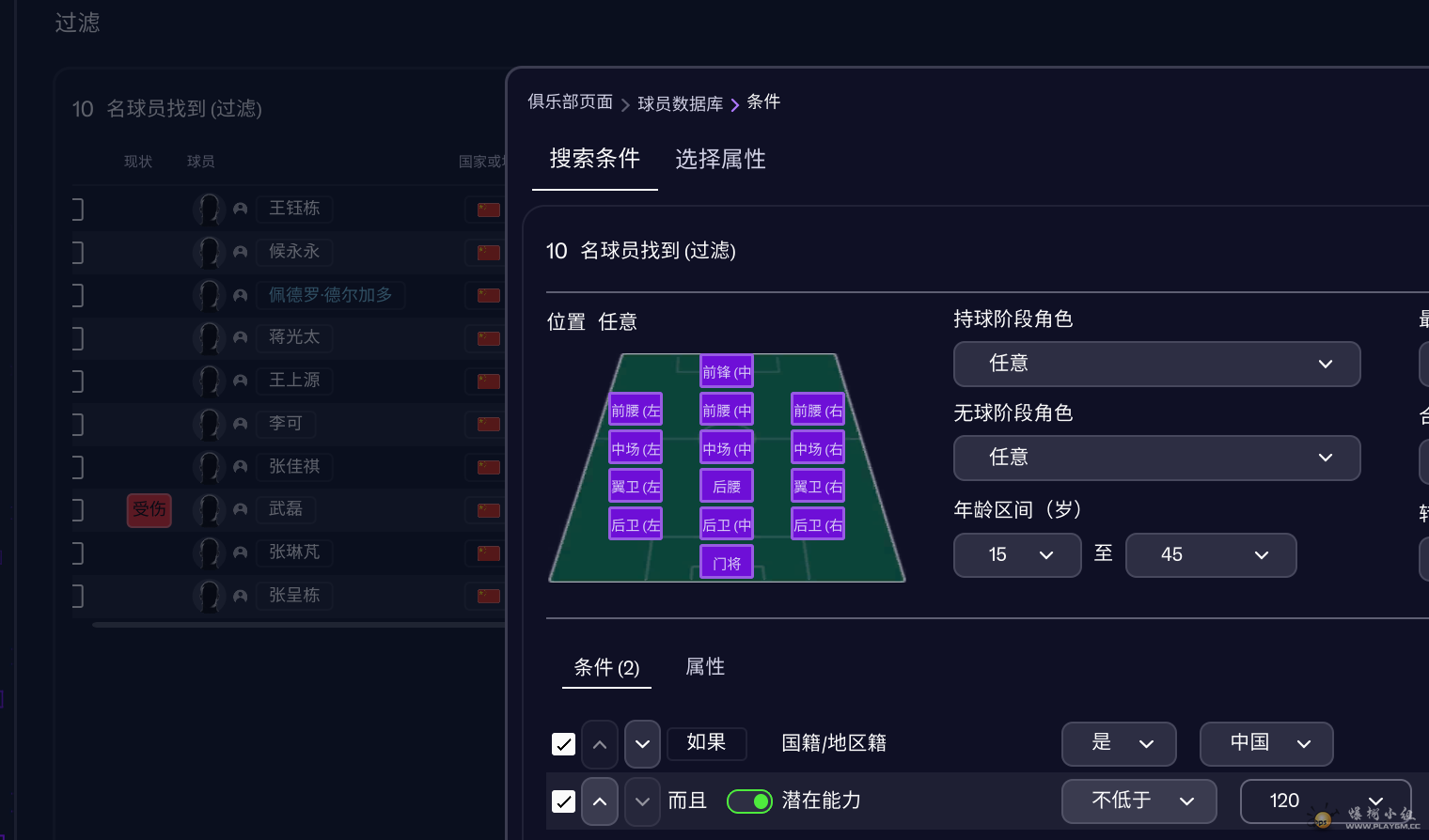Click the left wing-back (翼卫 左) position

[x=636, y=486]
